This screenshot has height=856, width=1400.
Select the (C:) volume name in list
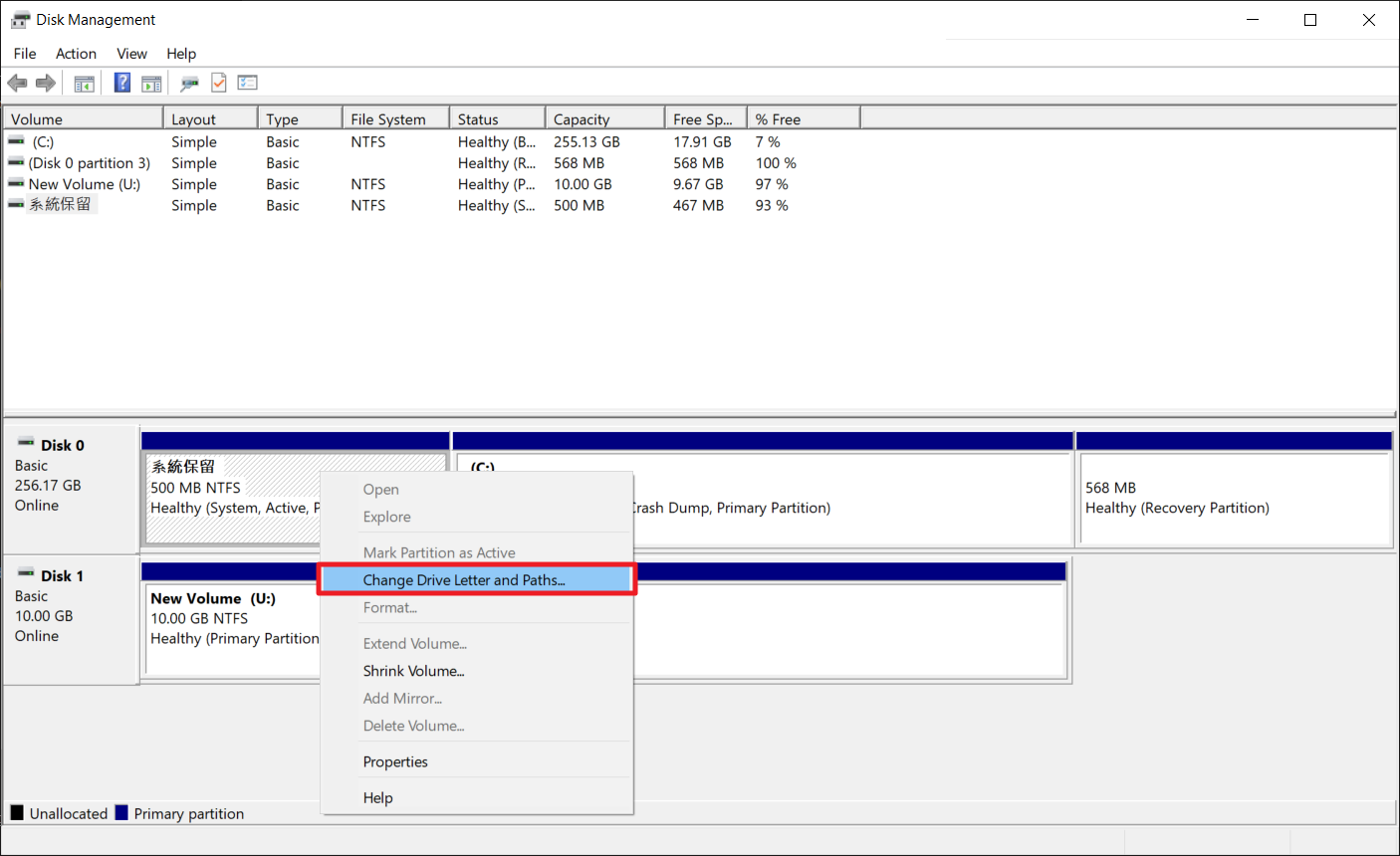(x=43, y=142)
